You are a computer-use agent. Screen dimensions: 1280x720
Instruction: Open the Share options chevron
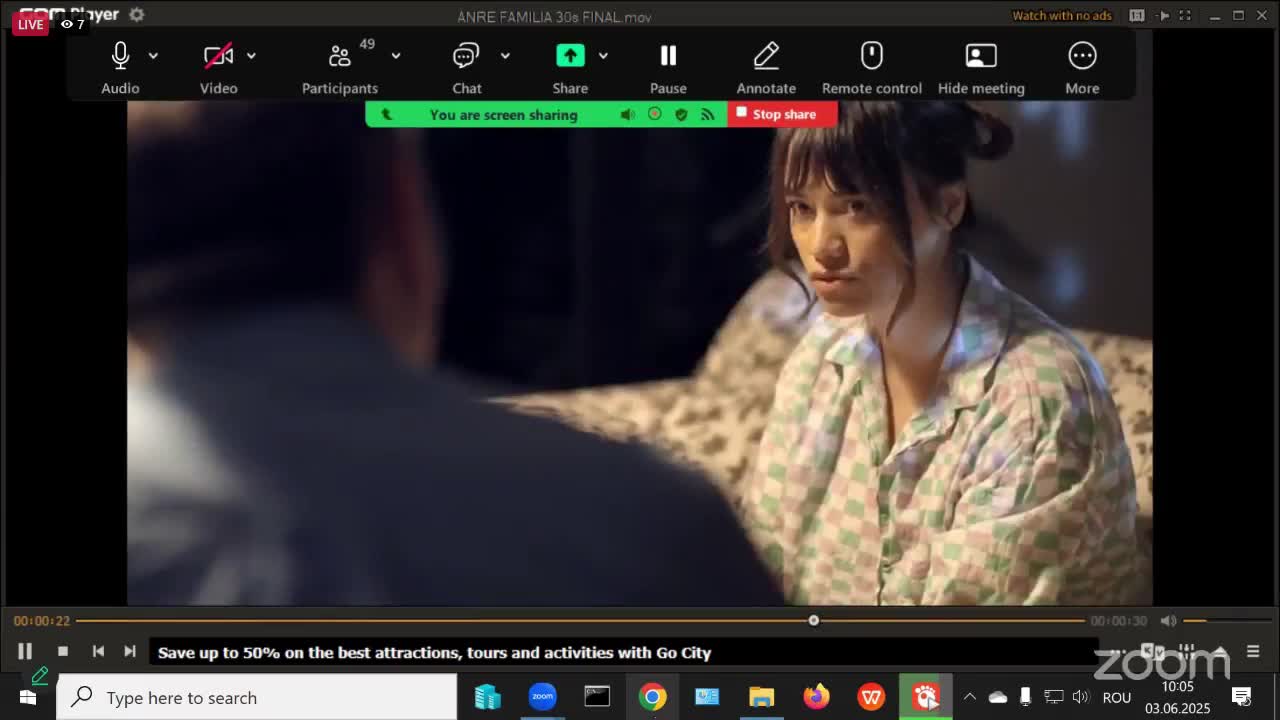pos(603,56)
